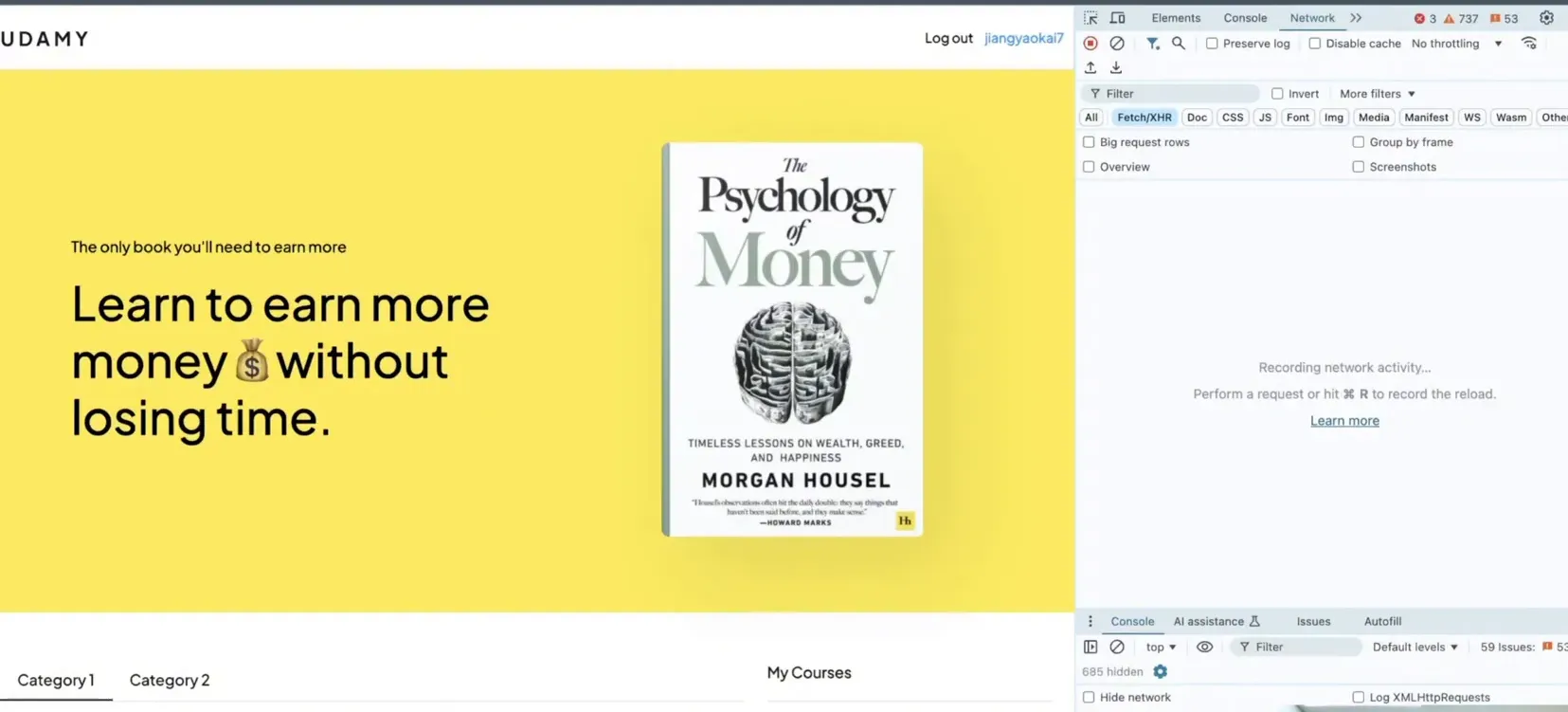Click the errors count badge showing 3
This screenshot has height=712, width=1568.
click(x=1425, y=18)
